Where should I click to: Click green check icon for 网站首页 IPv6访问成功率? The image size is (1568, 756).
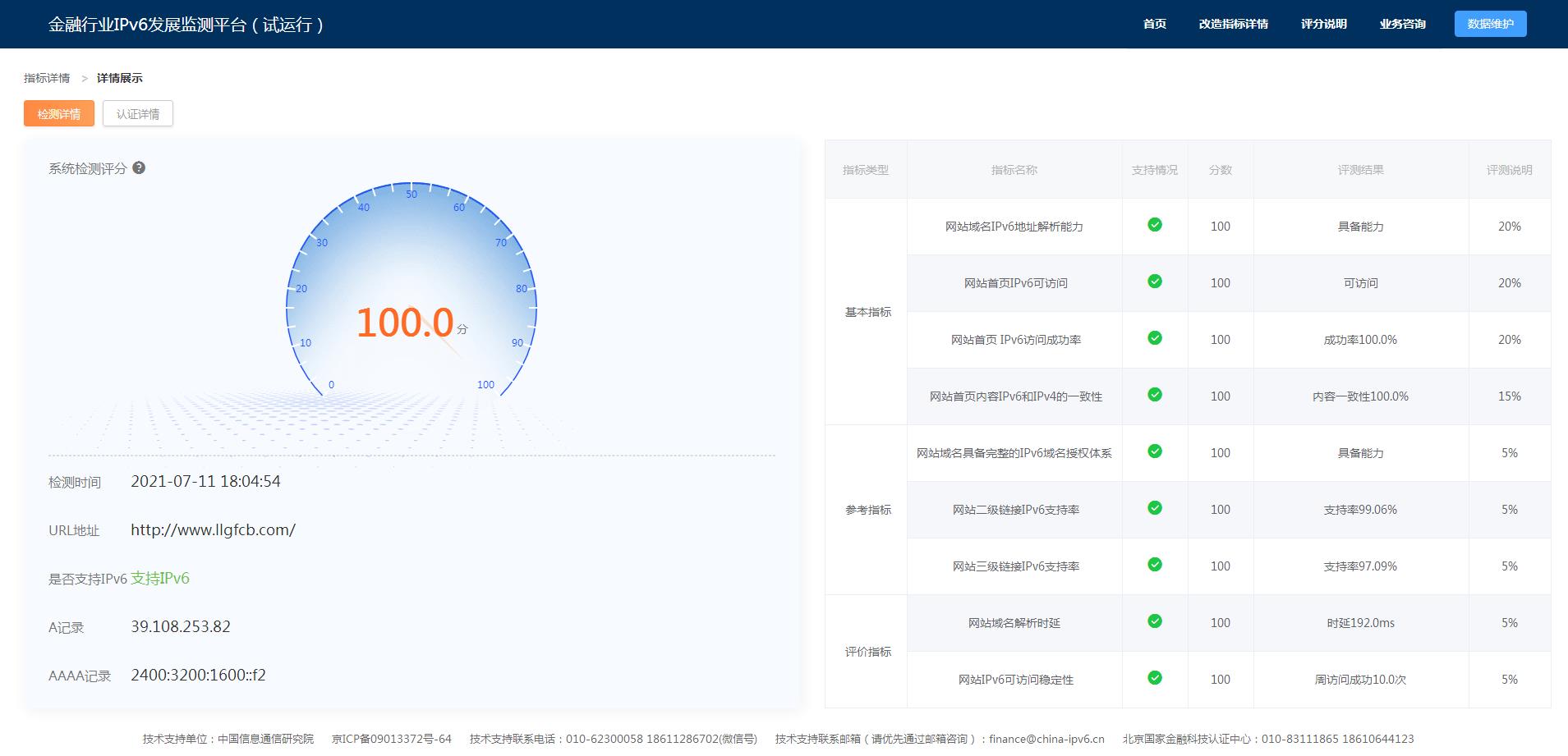tap(1154, 338)
